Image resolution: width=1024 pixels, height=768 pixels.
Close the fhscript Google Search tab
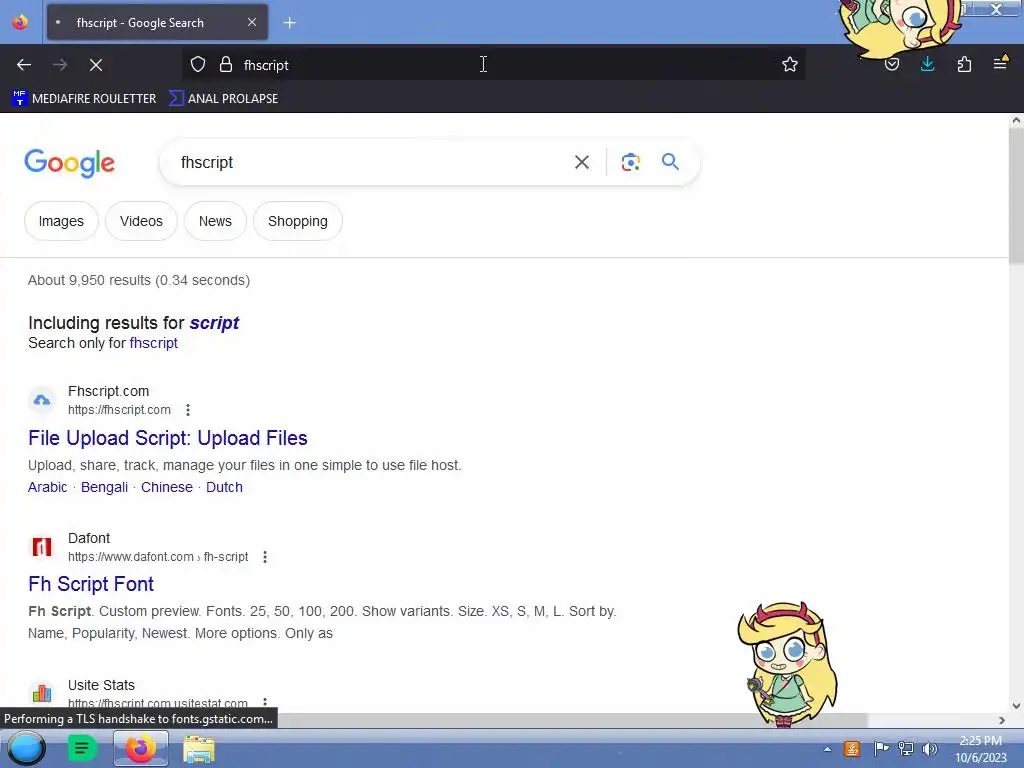point(252,22)
